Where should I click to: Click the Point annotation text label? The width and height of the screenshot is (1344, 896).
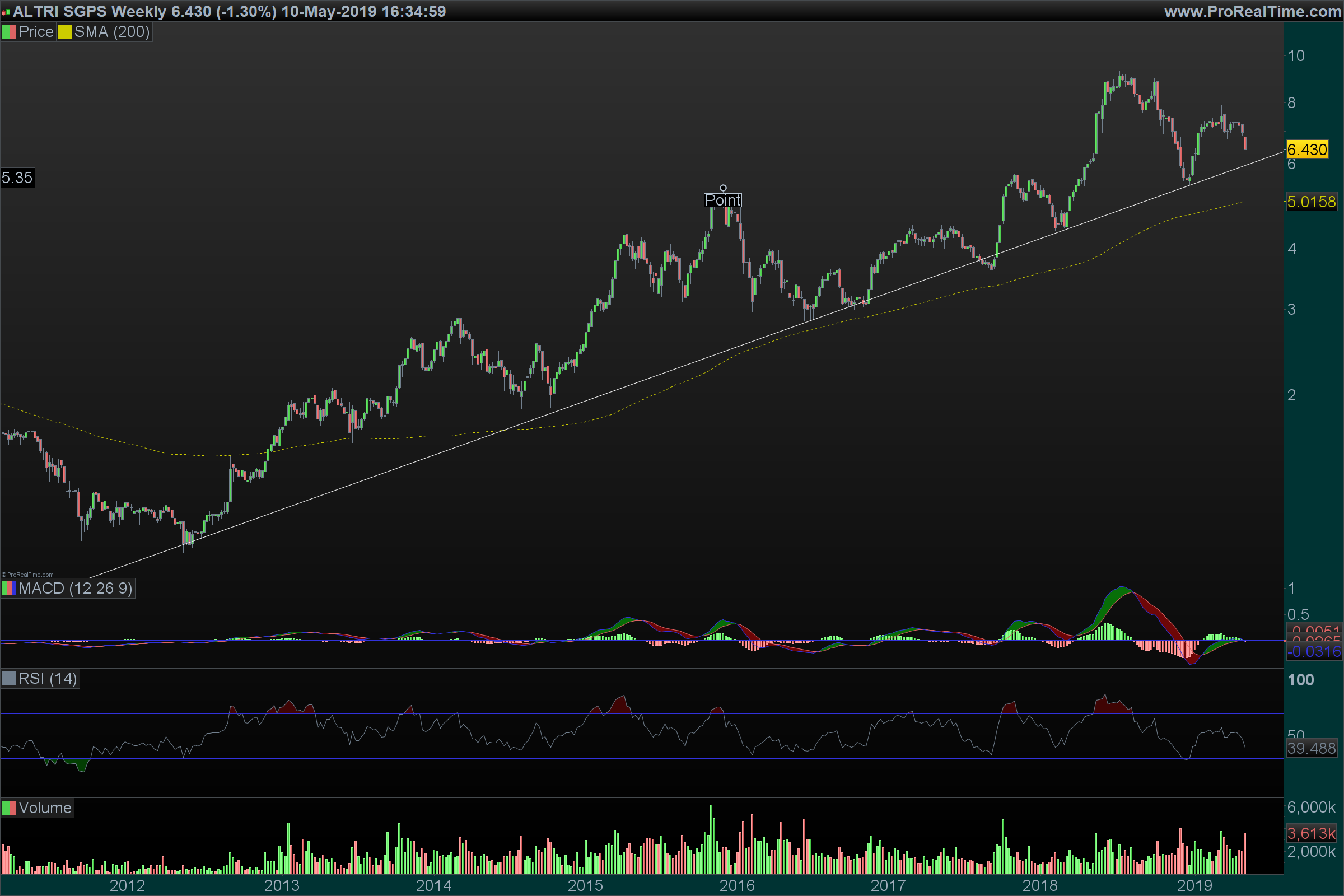click(723, 200)
